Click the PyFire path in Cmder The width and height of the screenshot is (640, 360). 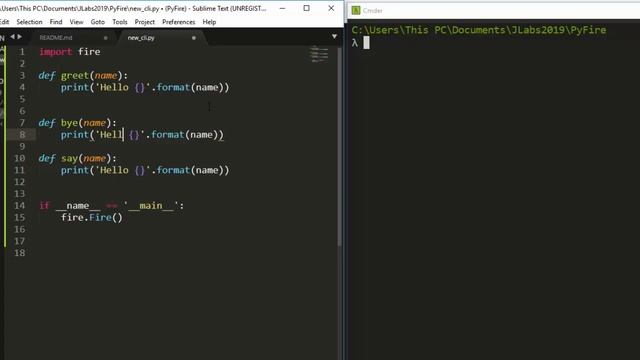pyautogui.click(x=479, y=30)
